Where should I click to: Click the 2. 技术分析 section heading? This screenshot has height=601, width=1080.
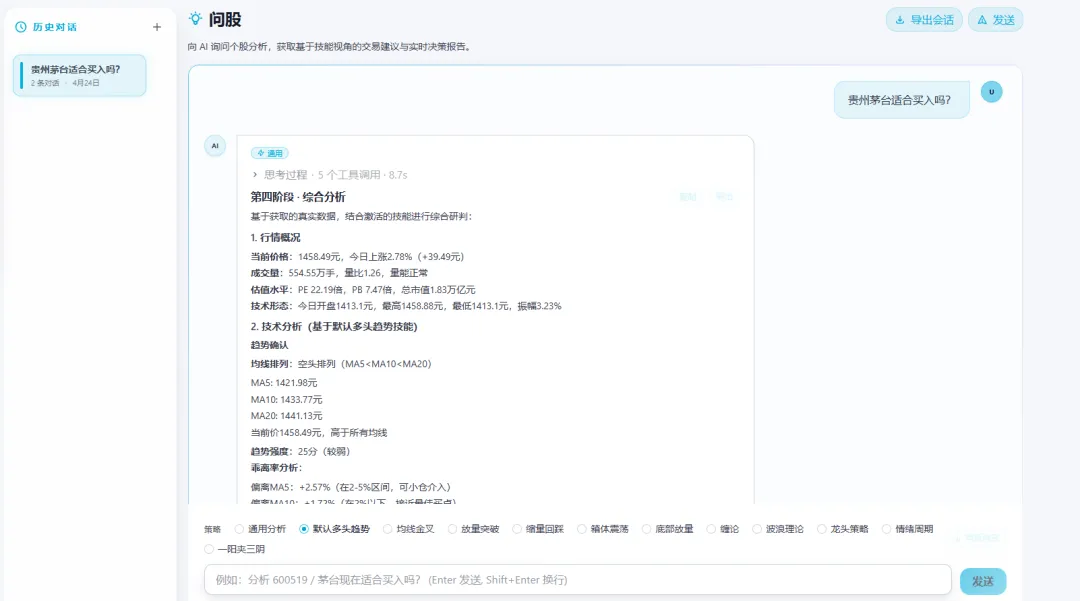[x=334, y=326]
